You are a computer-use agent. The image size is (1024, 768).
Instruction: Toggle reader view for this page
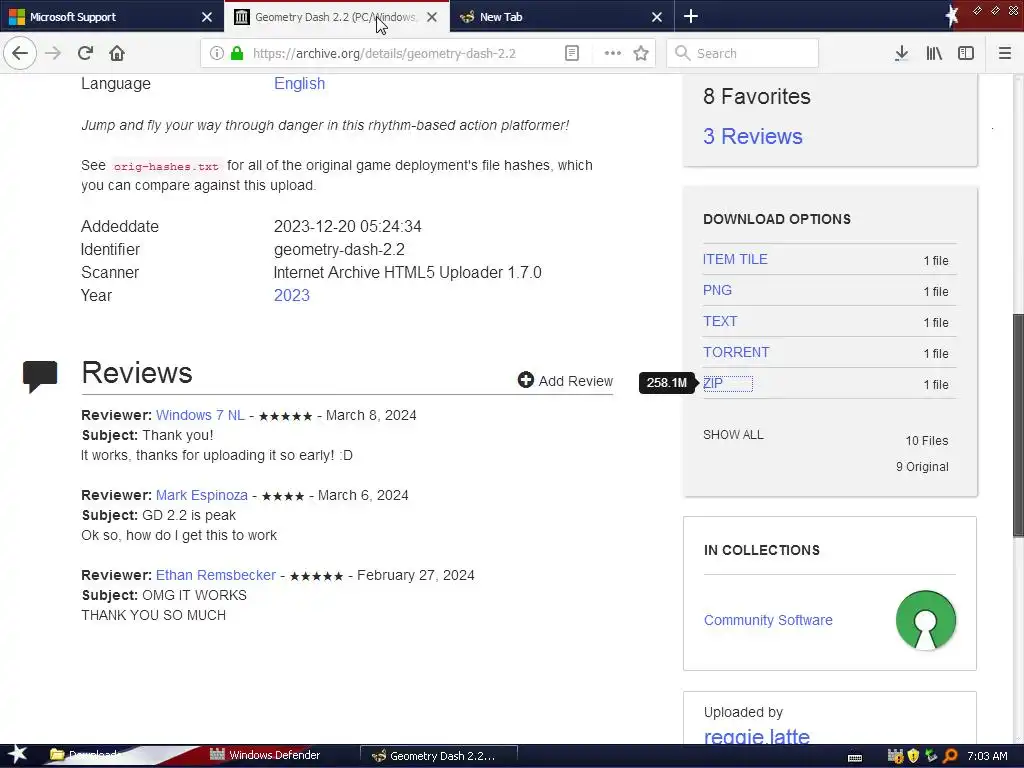(571, 53)
